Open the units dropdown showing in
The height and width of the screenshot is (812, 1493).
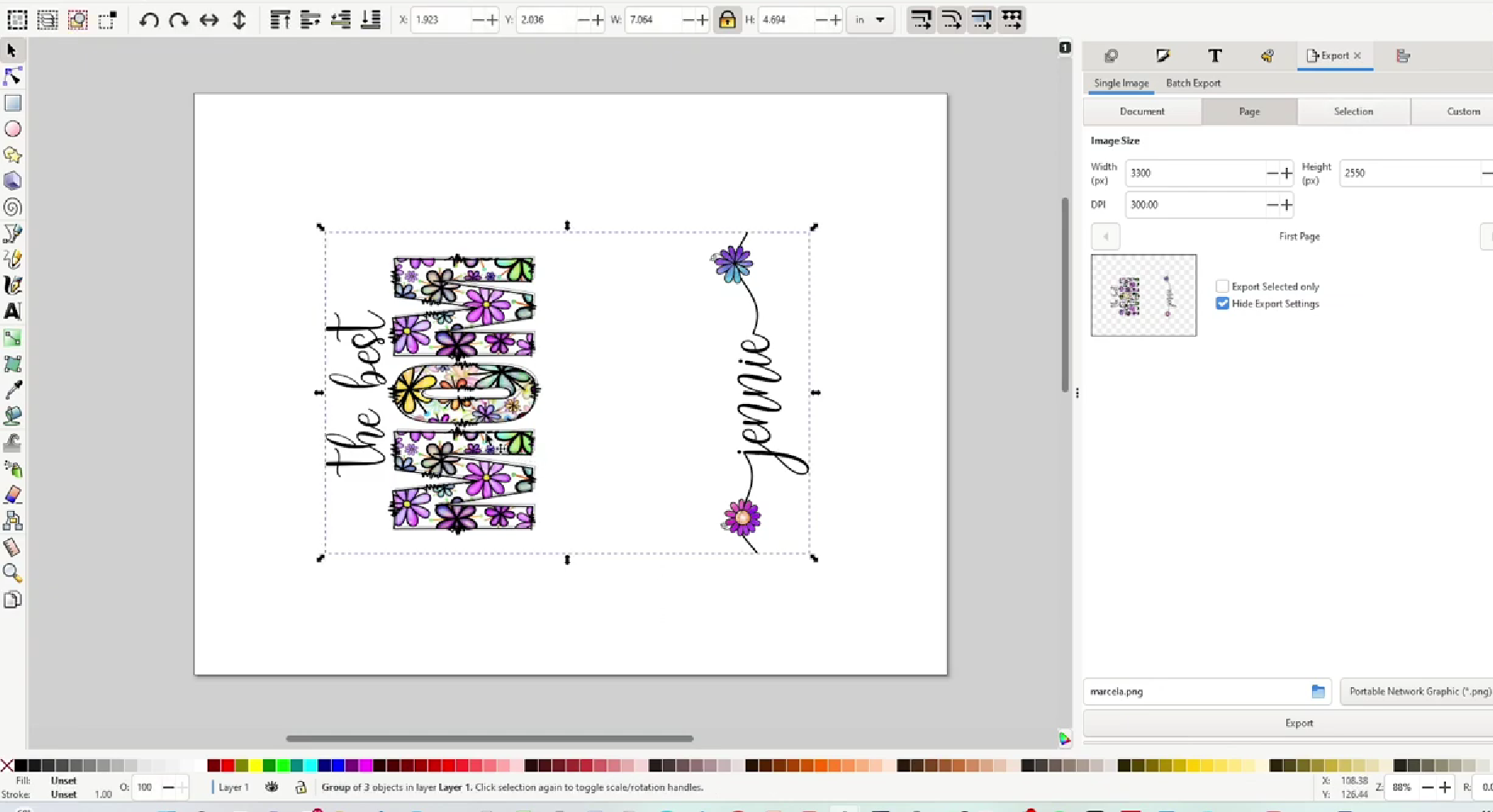[870, 19]
